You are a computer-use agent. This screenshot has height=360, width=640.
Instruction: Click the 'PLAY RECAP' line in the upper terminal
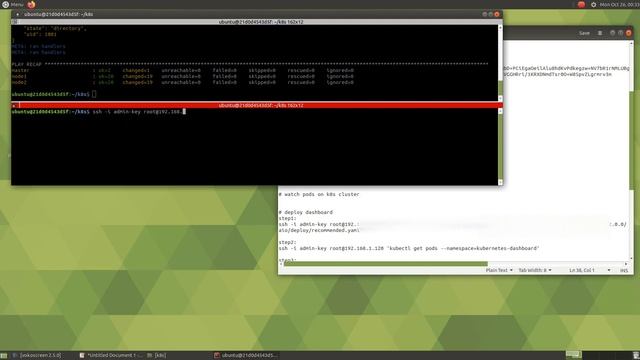click(x=250, y=64)
